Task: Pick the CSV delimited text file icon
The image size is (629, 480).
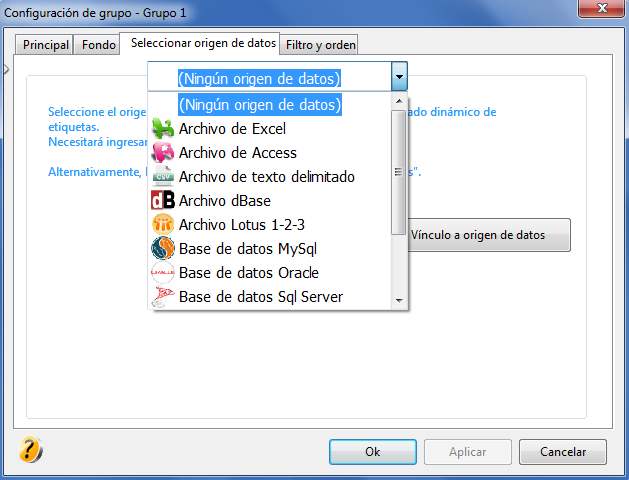Action: click(162, 176)
